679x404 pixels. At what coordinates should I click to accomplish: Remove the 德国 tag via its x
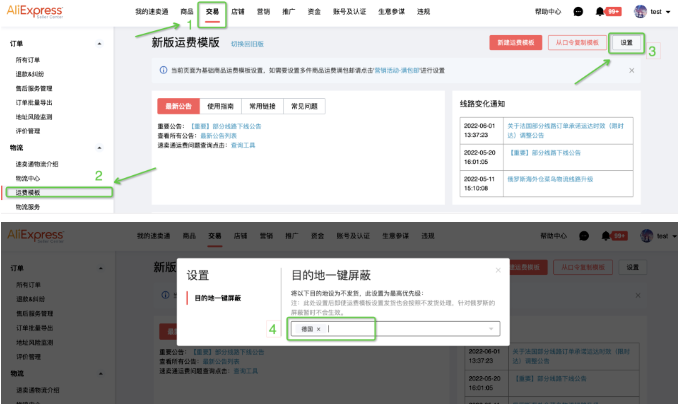[318, 329]
